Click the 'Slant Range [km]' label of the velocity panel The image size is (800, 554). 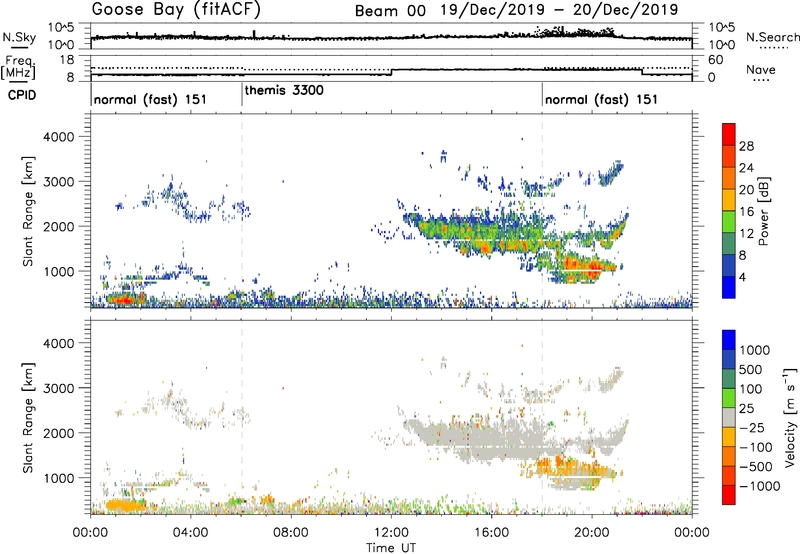click(x=28, y=418)
